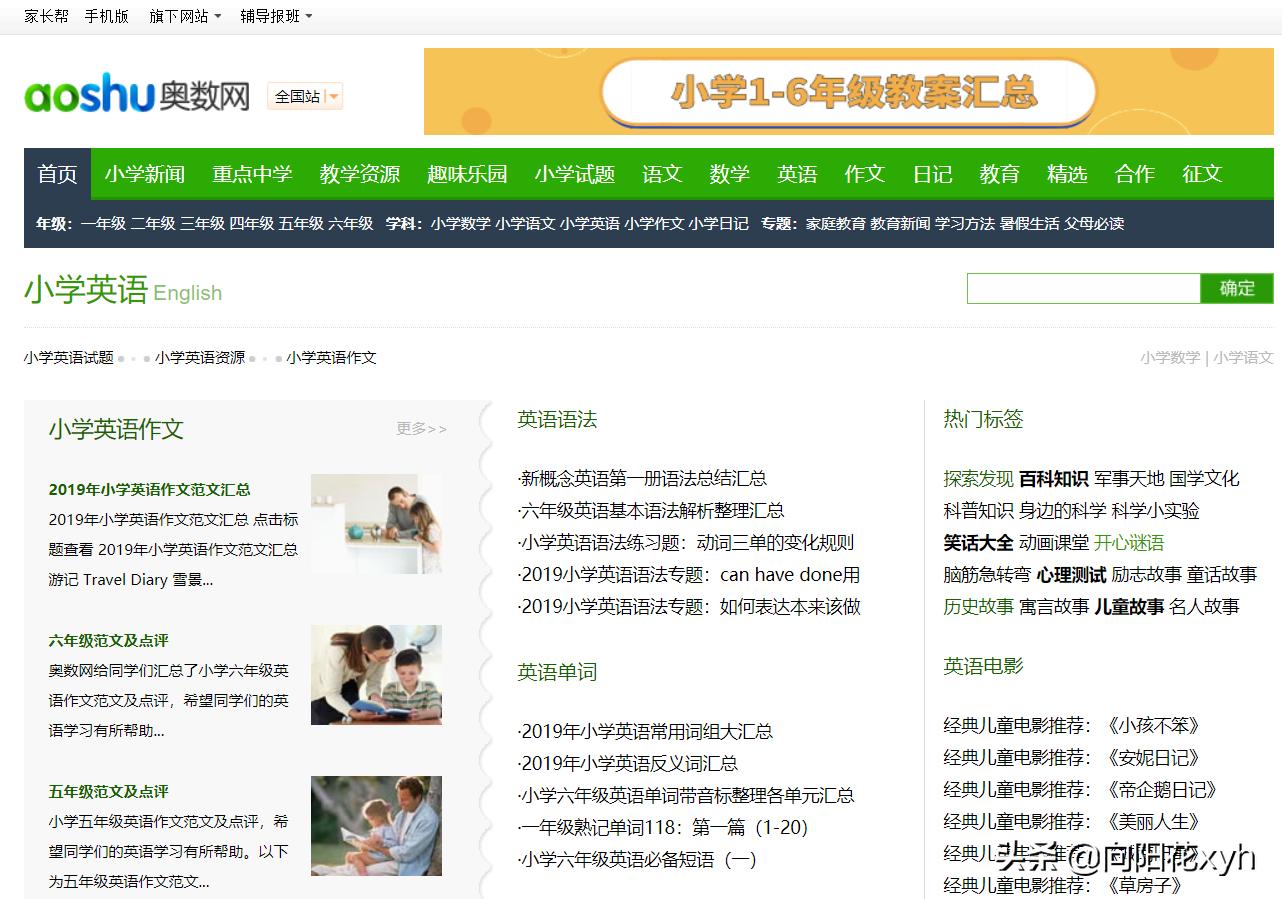Open the 作文 menu item
The image size is (1282, 899).
point(864,173)
